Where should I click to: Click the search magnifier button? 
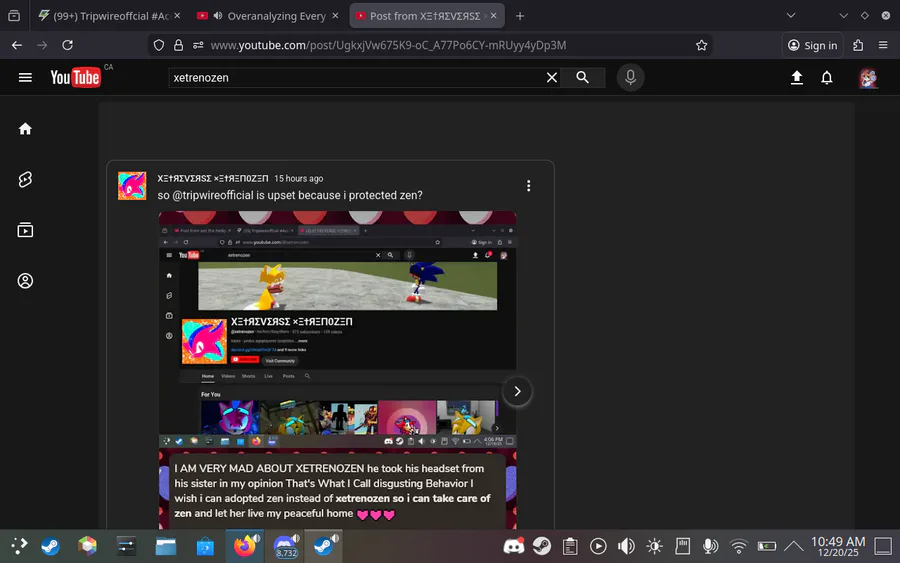tap(582, 77)
